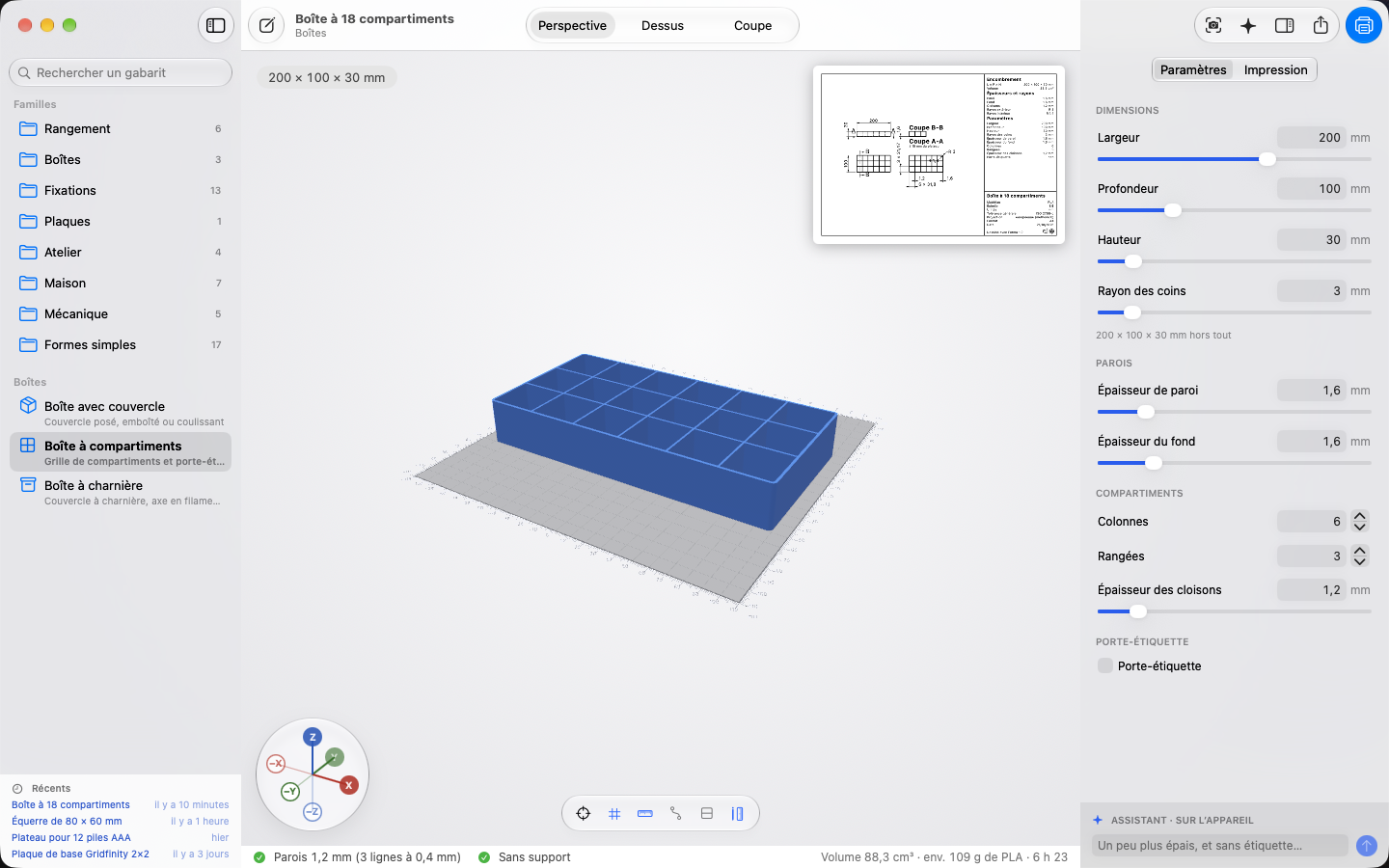Click the Colonnes stepper arrows
The image size is (1389, 868).
(x=1360, y=522)
